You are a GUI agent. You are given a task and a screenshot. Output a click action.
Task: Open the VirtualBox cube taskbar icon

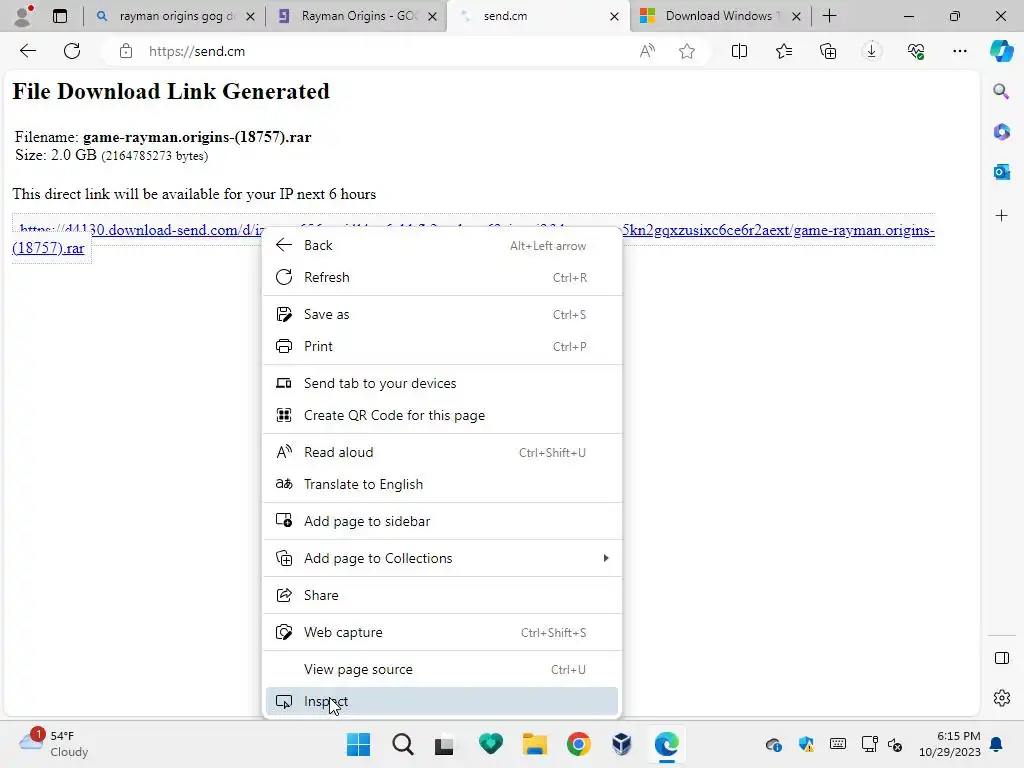(x=622, y=744)
